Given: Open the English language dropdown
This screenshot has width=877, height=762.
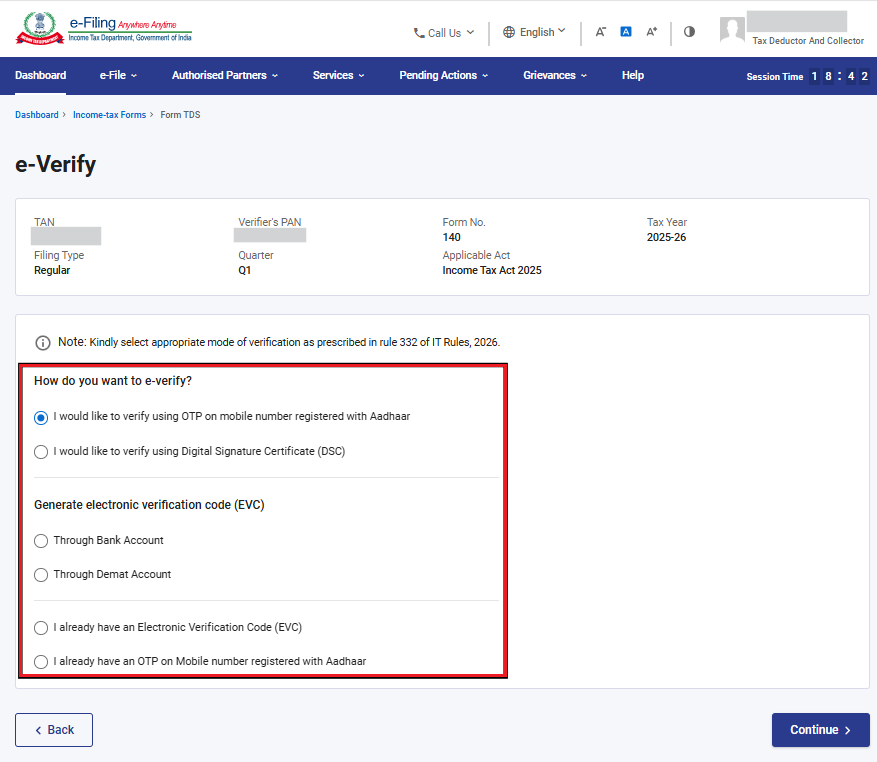Looking at the screenshot, I should click(535, 32).
